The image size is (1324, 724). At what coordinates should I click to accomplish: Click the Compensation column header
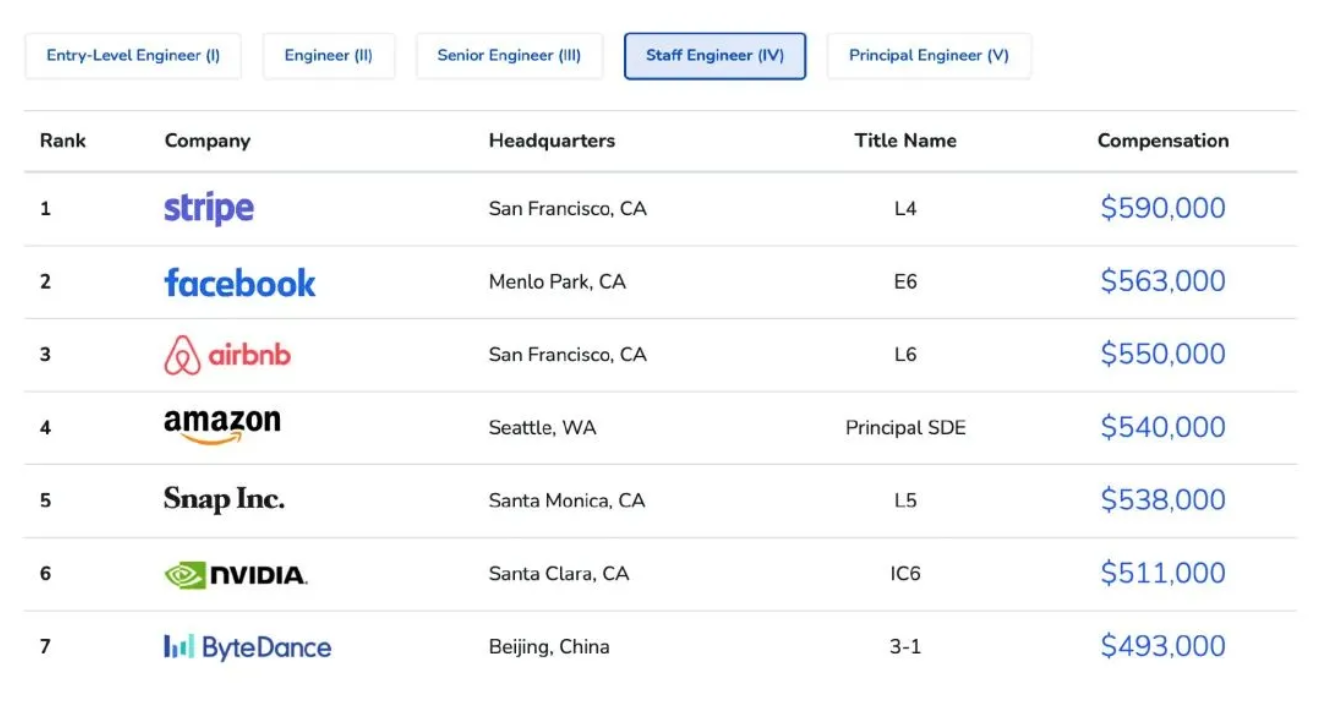click(1162, 141)
